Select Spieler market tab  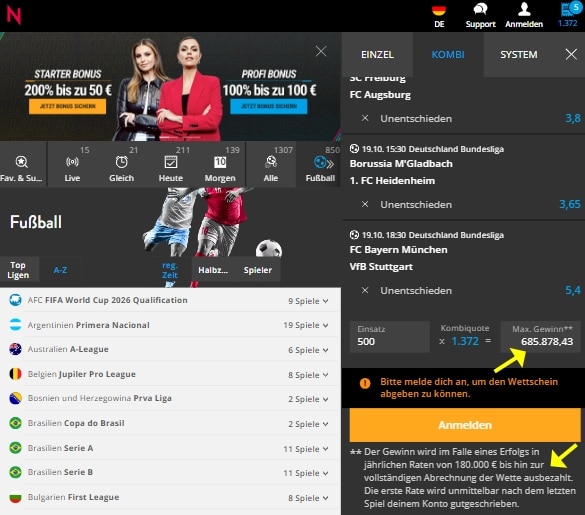pyautogui.click(x=257, y=270)
